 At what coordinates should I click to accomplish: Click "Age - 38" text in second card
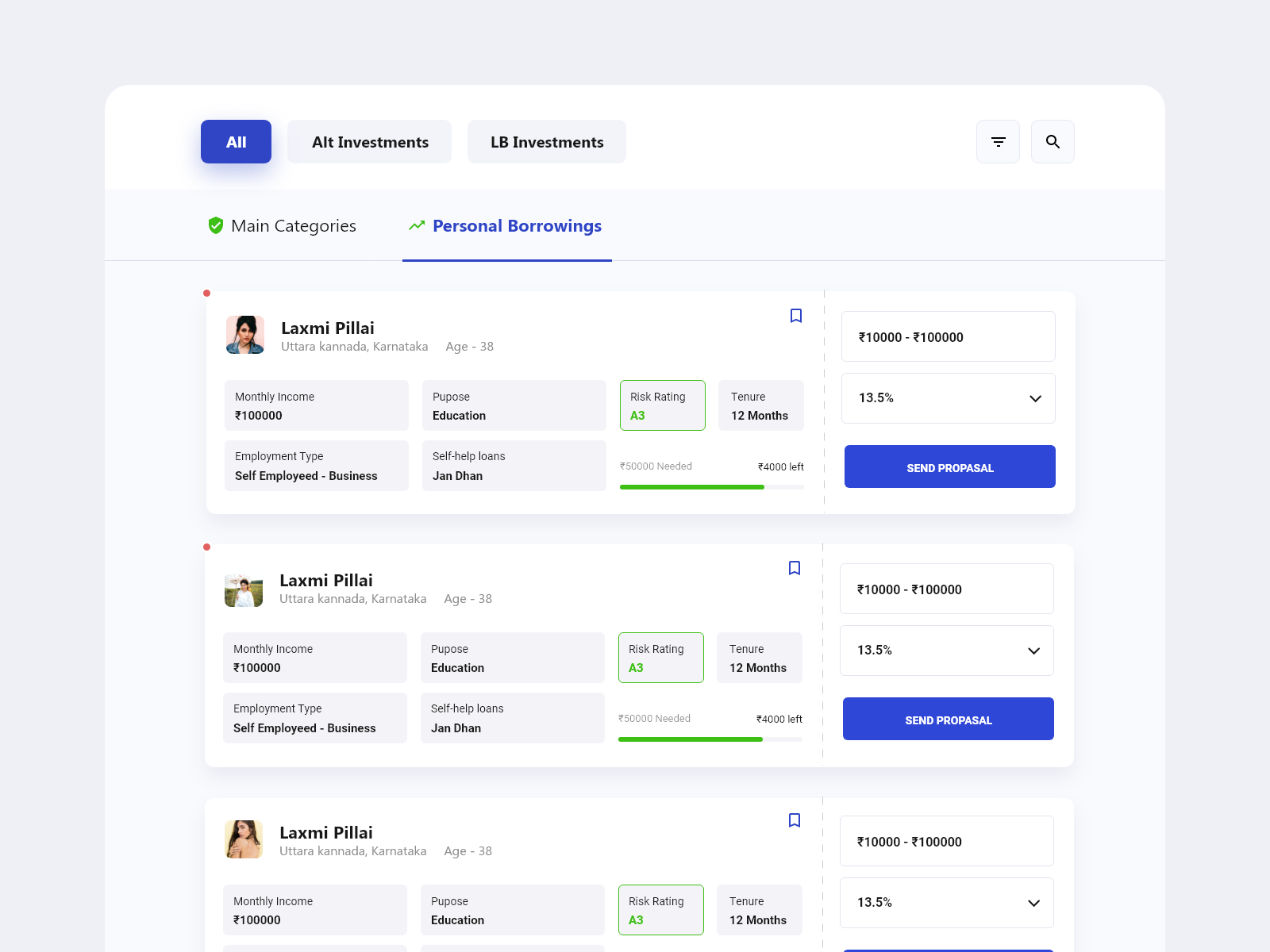(468, 599)
